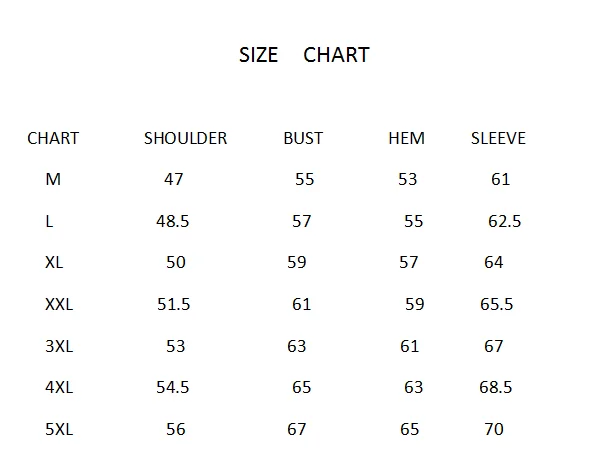Select the M size row label
Viewport: 609px width, 457px height.
53,179
